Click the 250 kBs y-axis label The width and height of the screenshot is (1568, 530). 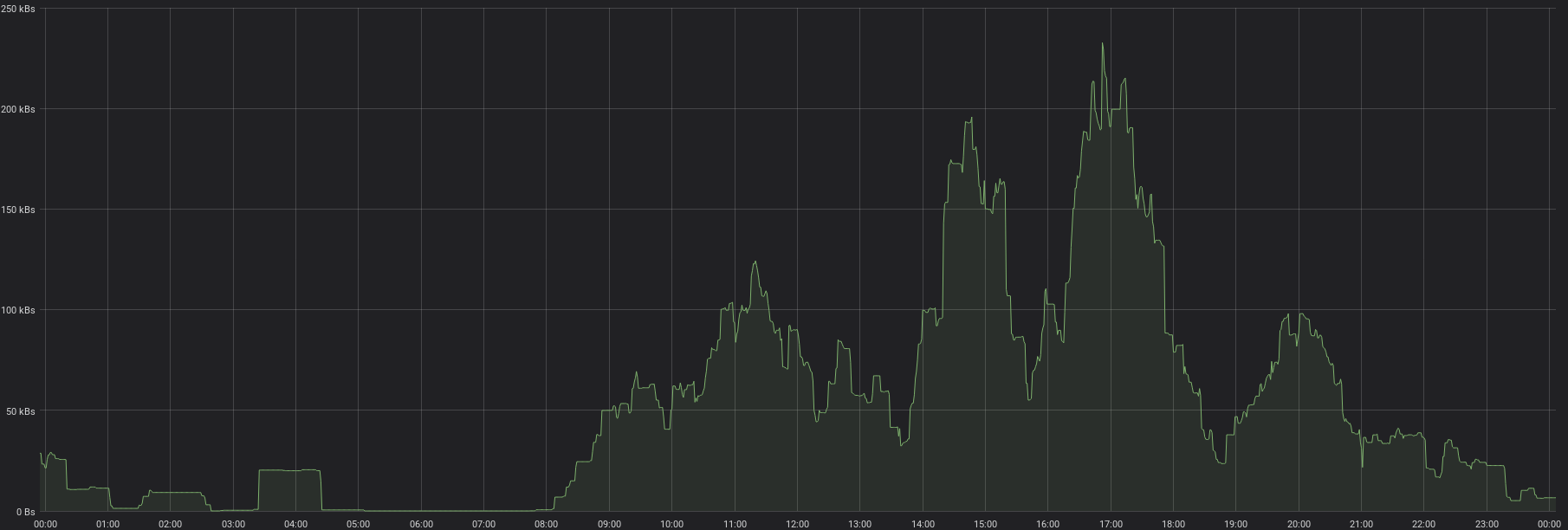pyautogui.click(x=17, y=9)
